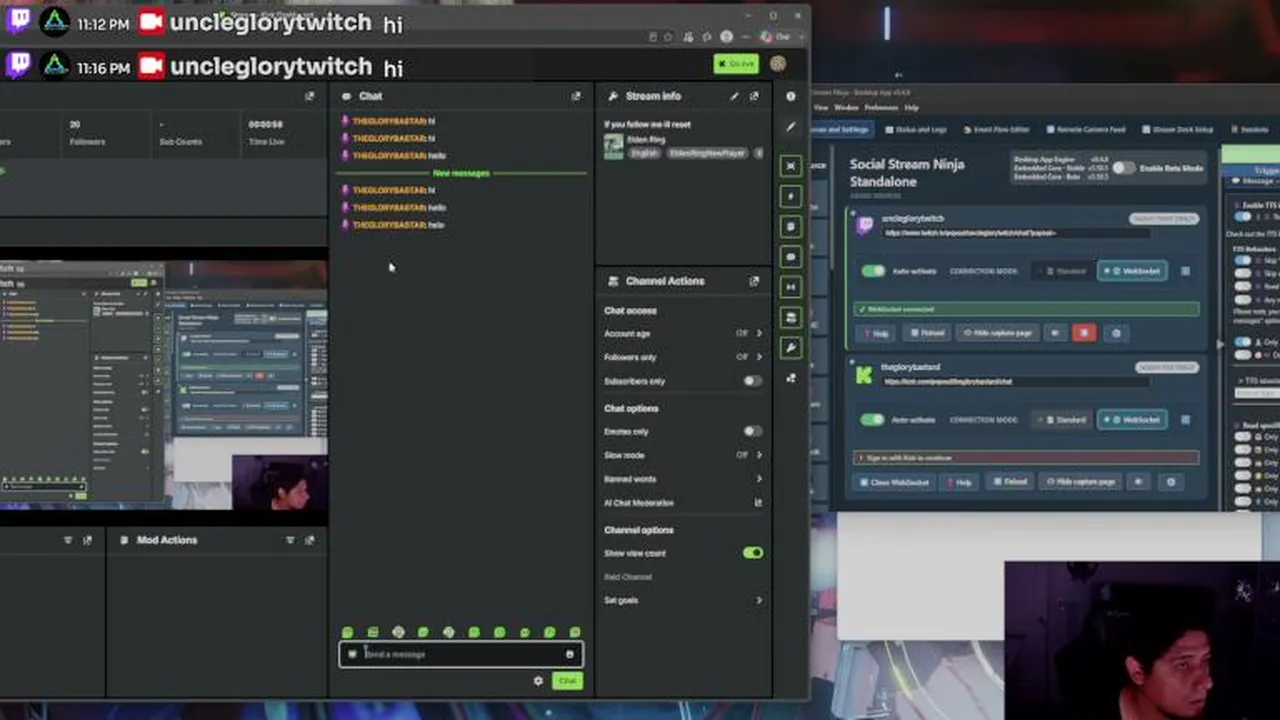Disable Show view count
This screenshot has height=720, width=1280.
(753, 553)
